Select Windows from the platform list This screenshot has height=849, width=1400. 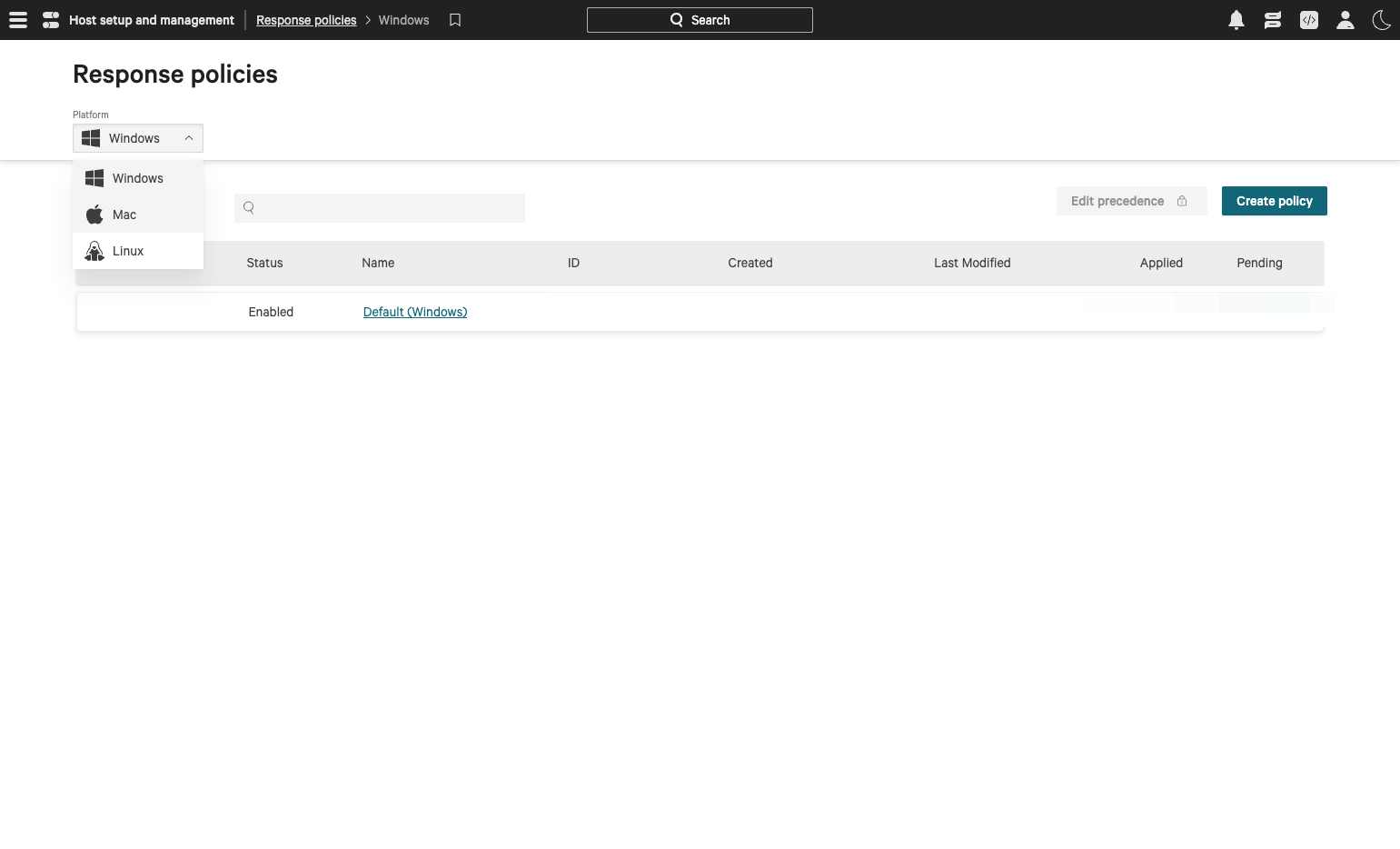[x=137, y=178]
